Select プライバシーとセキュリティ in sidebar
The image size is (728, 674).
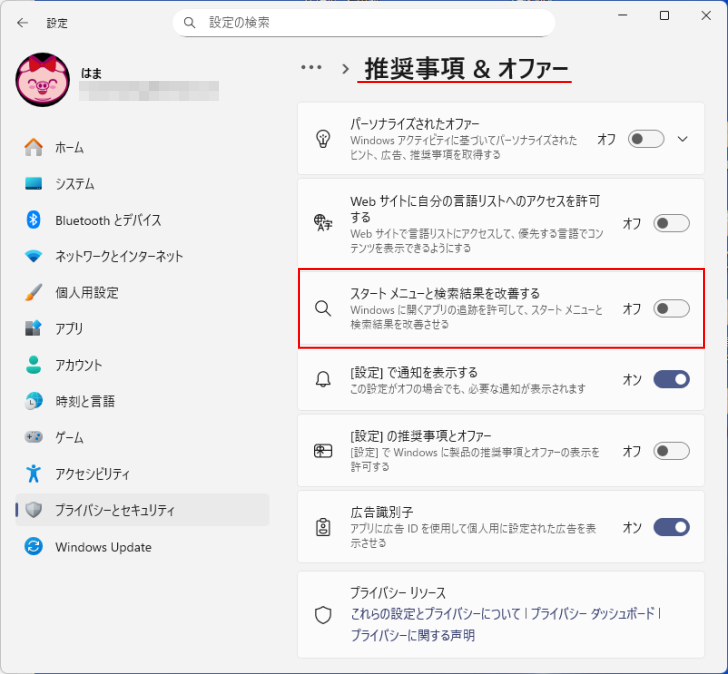pos(143,510)
